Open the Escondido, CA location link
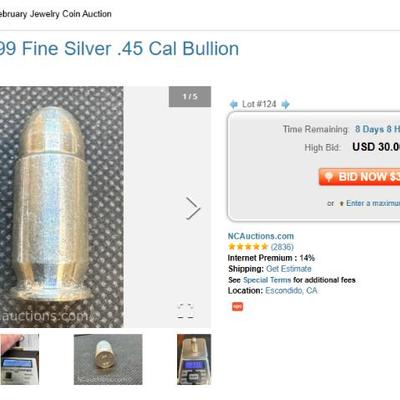 point(291,291)
